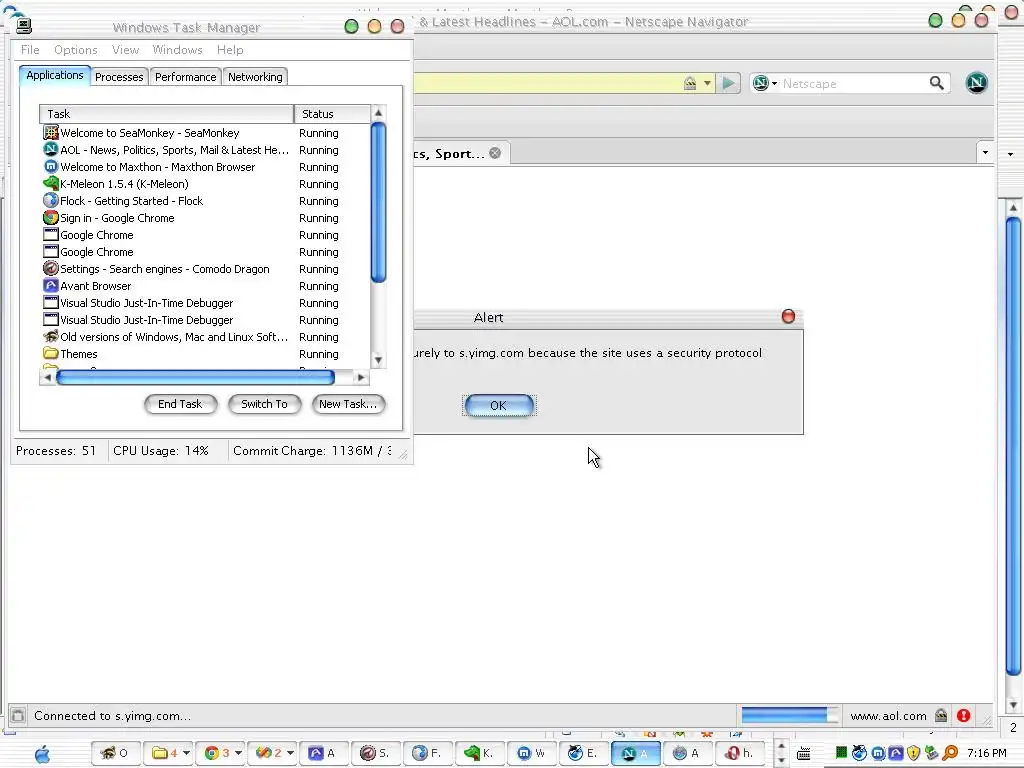Open the Netscape search engine dropdown
Image resolution: width=1024 pixels, height=768 pixels.
[x=765, y=83]
